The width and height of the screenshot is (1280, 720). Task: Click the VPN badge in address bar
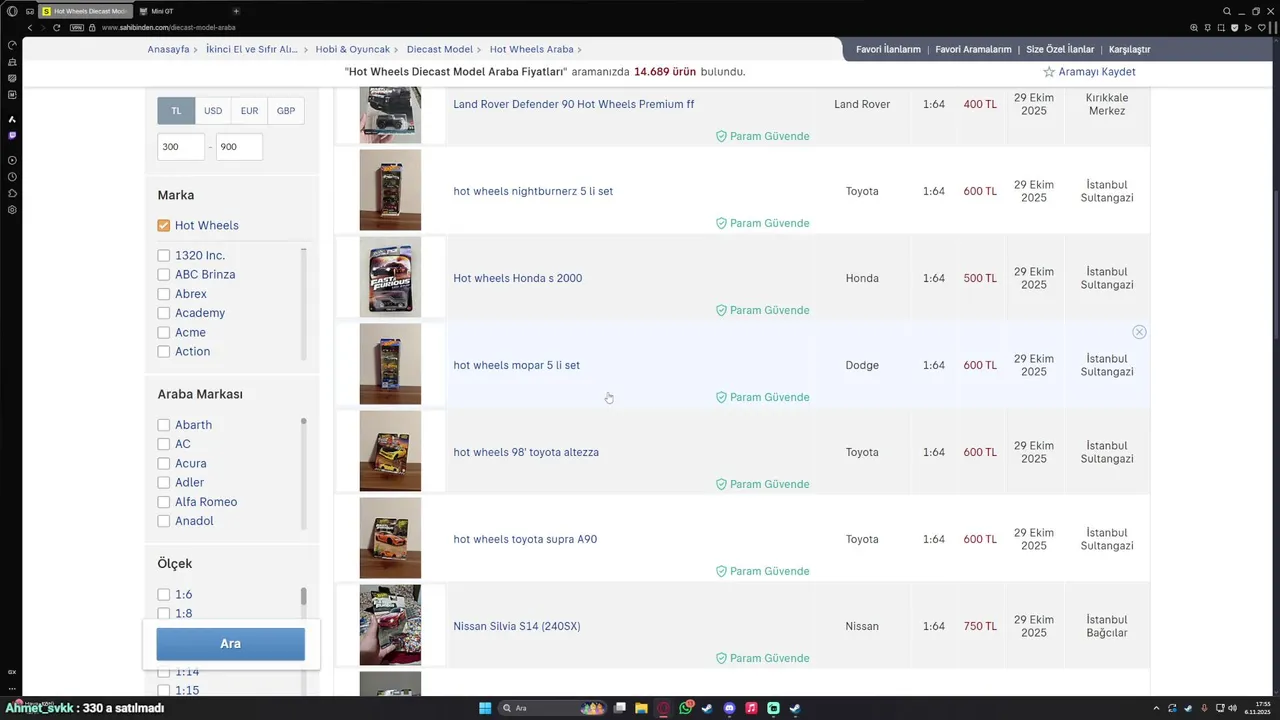pyautogui.click(x=76, y=27)
